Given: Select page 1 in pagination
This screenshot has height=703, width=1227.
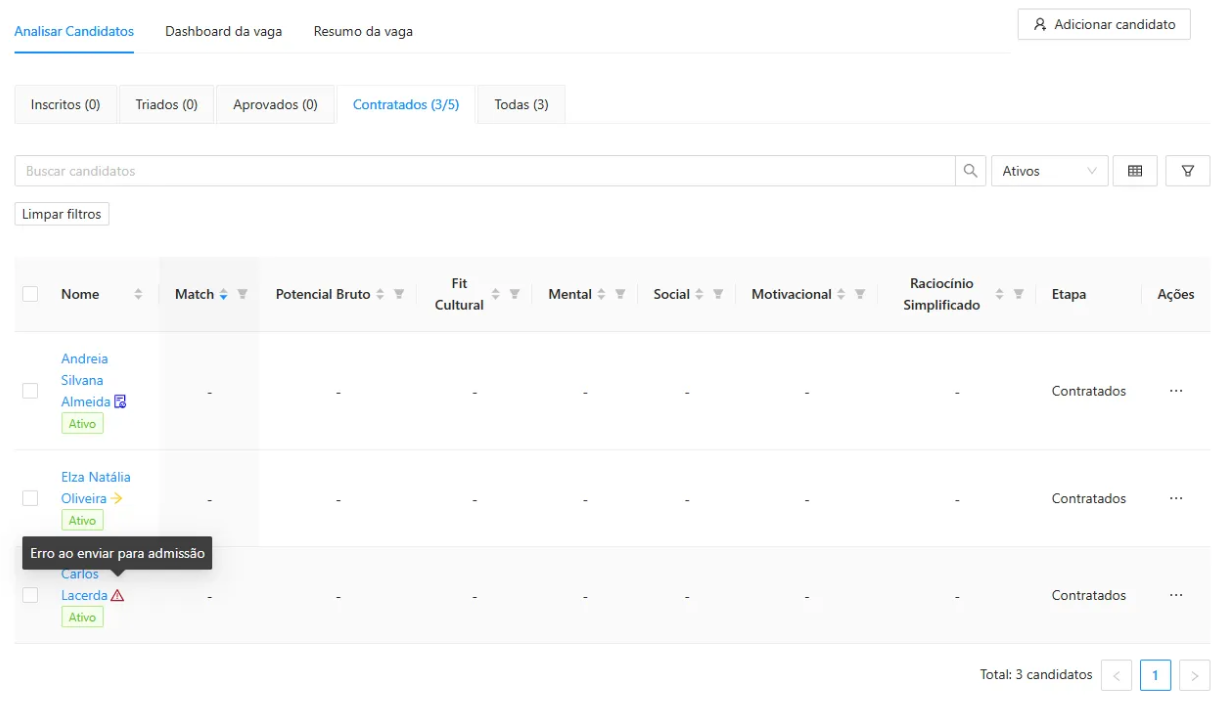Looking at the screenshot, I should click(x=1155, y=675).
